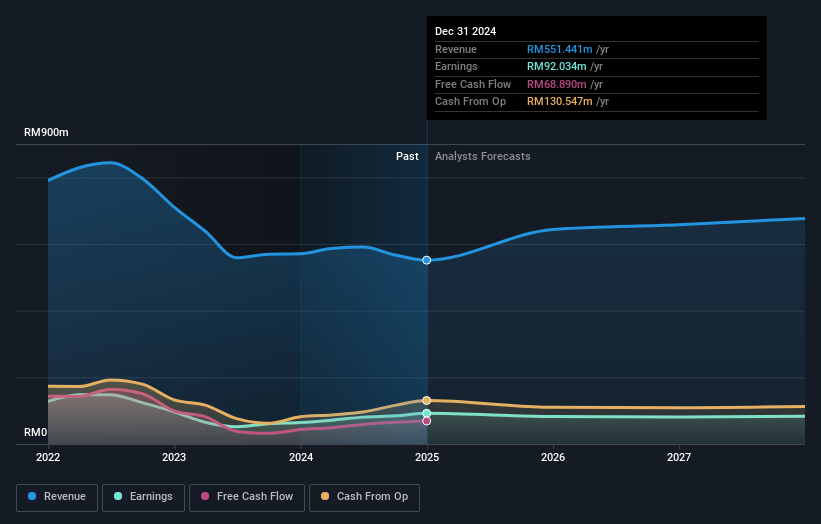Click the Dec 31 2024 tooltip date
Image resolution: width=821 pixels, height=524 pixels.
(465, 31)
